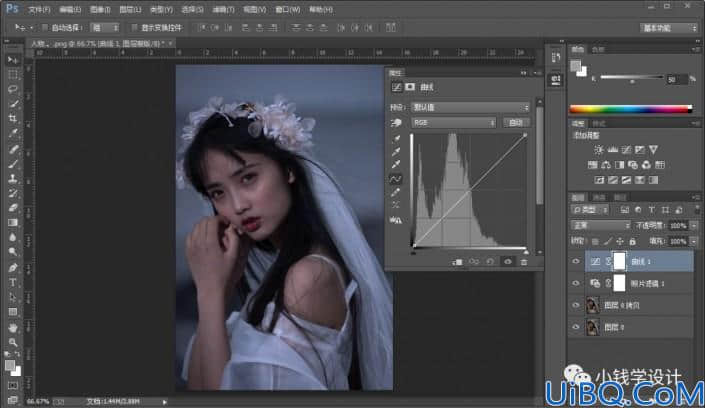Click the K value input field

676,80
